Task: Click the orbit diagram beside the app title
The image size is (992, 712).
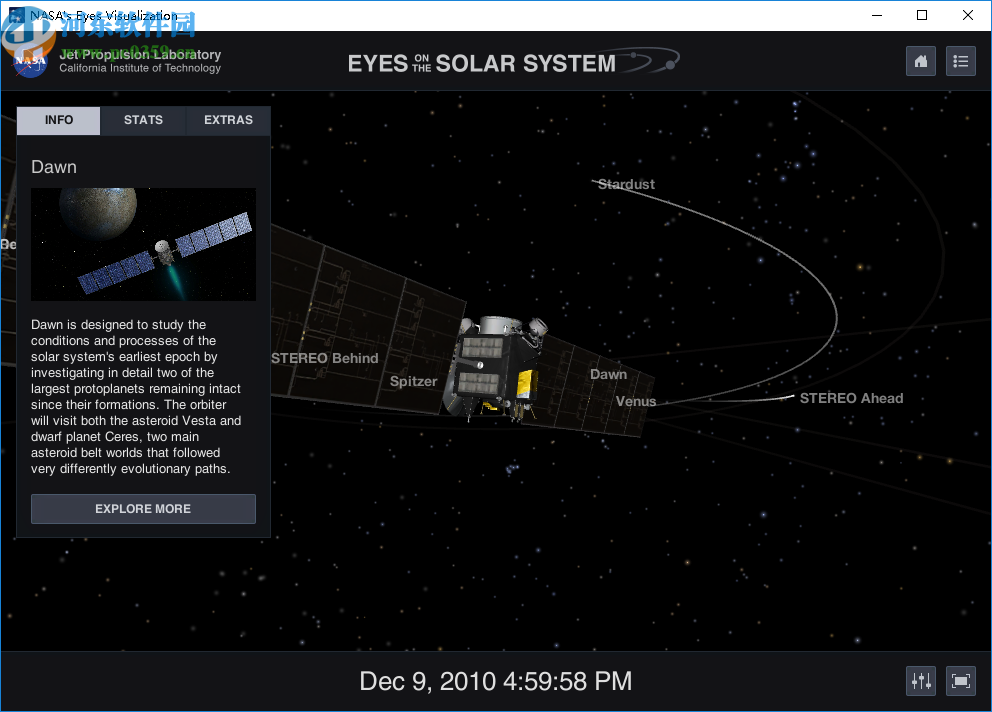Action: 651,60
